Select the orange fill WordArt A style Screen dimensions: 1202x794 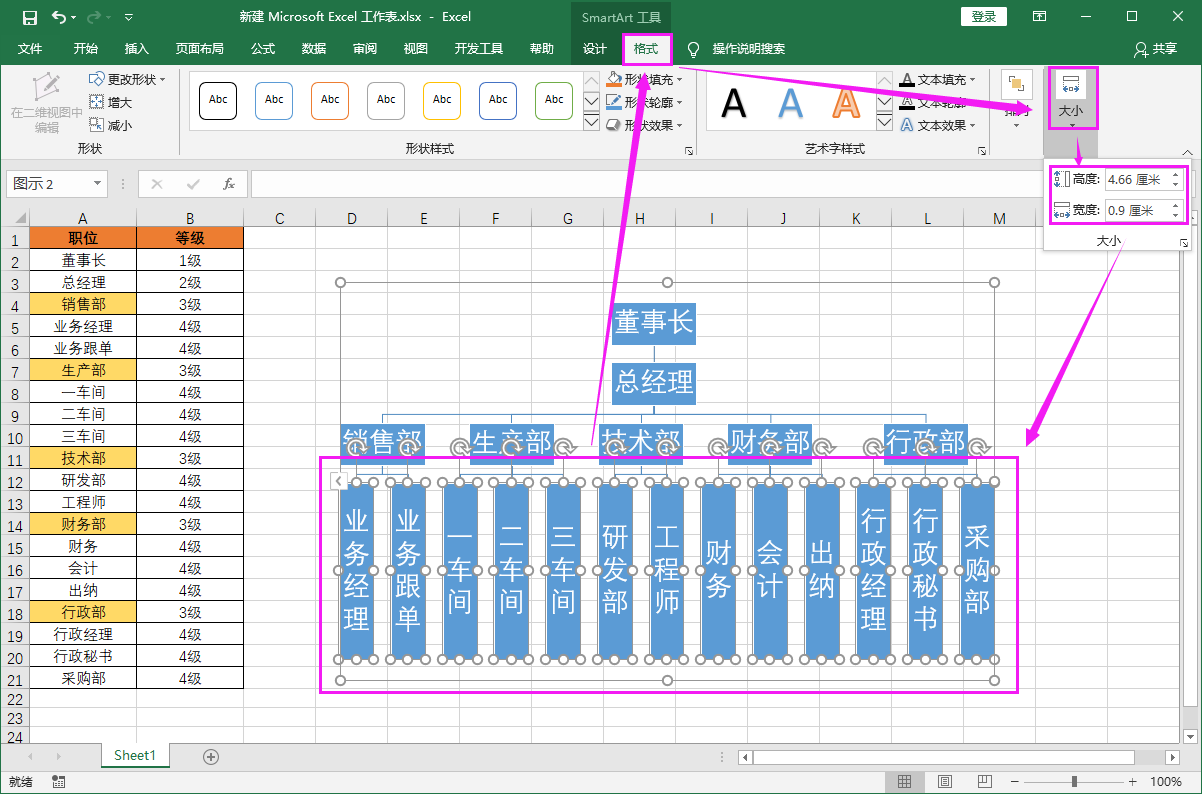pyautogui.click(x=847, y=102)
